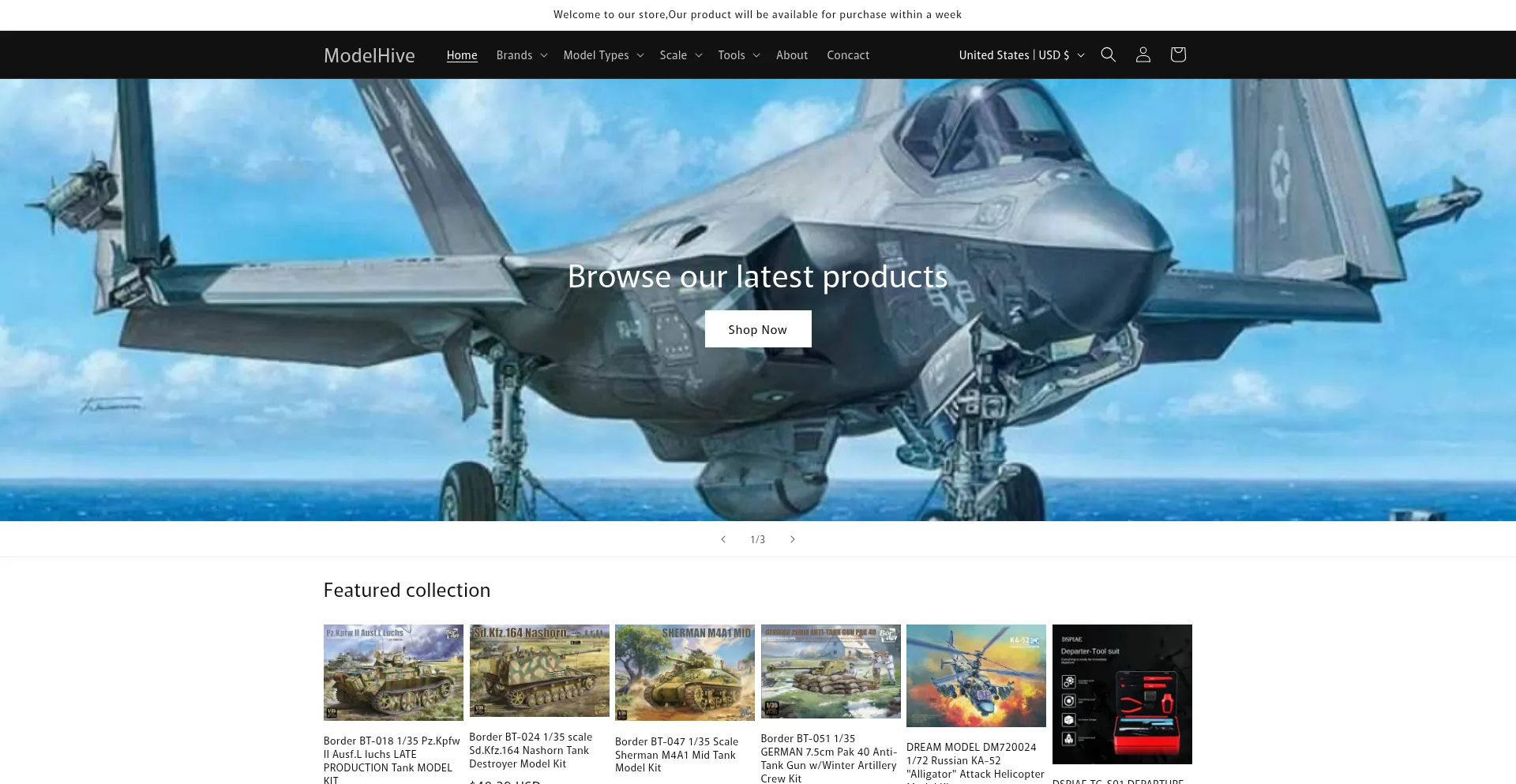Open the About page link
Screen dimensions: 1516x784
[791, 55]
